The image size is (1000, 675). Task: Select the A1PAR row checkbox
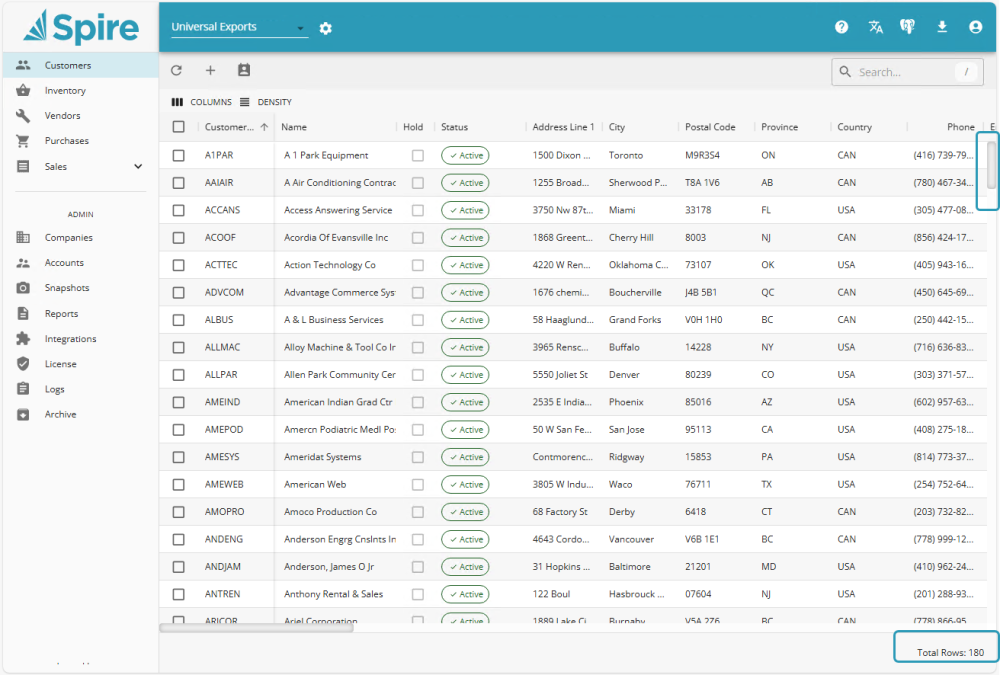point(179,155)
